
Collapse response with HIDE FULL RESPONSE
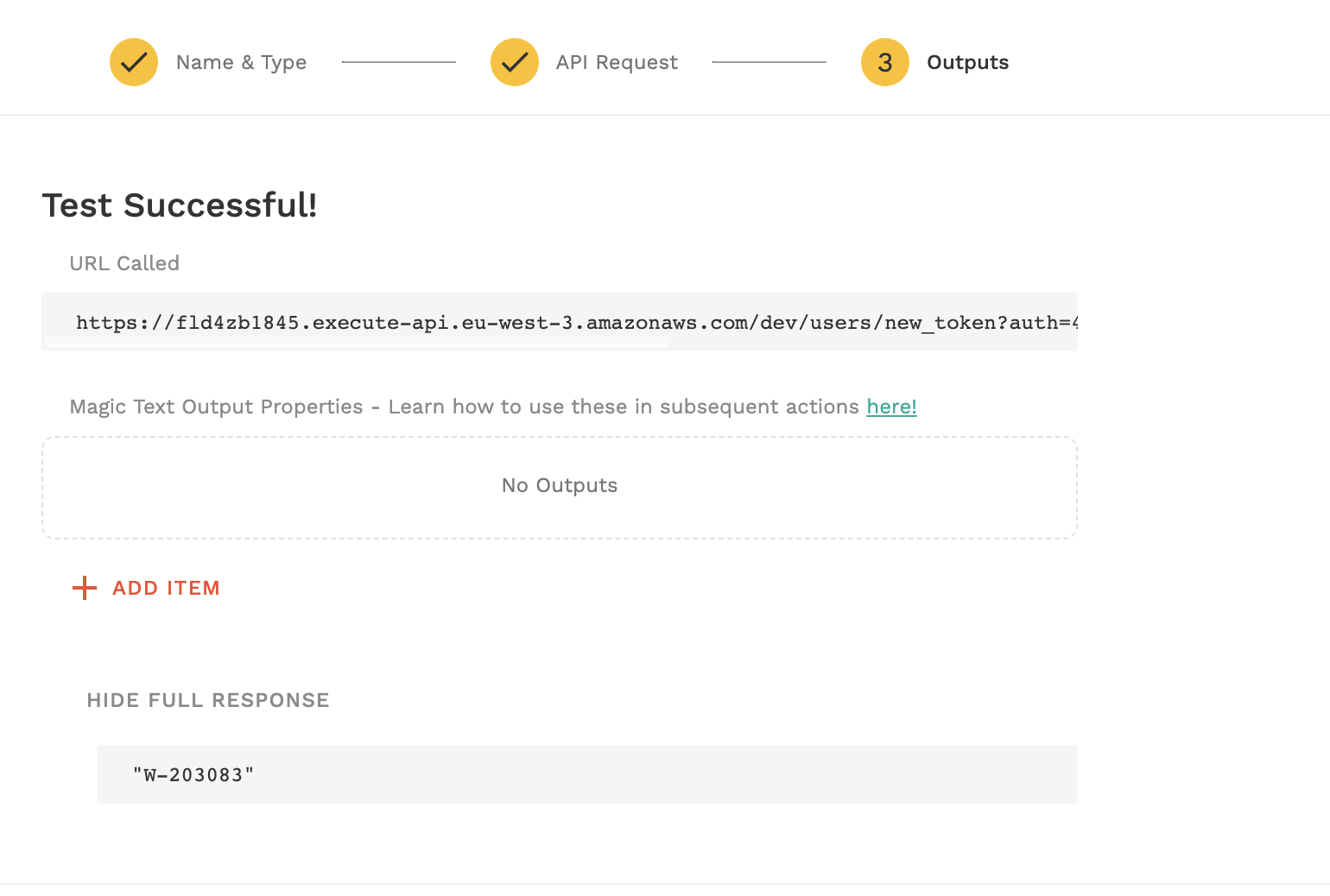click(x=208, y=700)
